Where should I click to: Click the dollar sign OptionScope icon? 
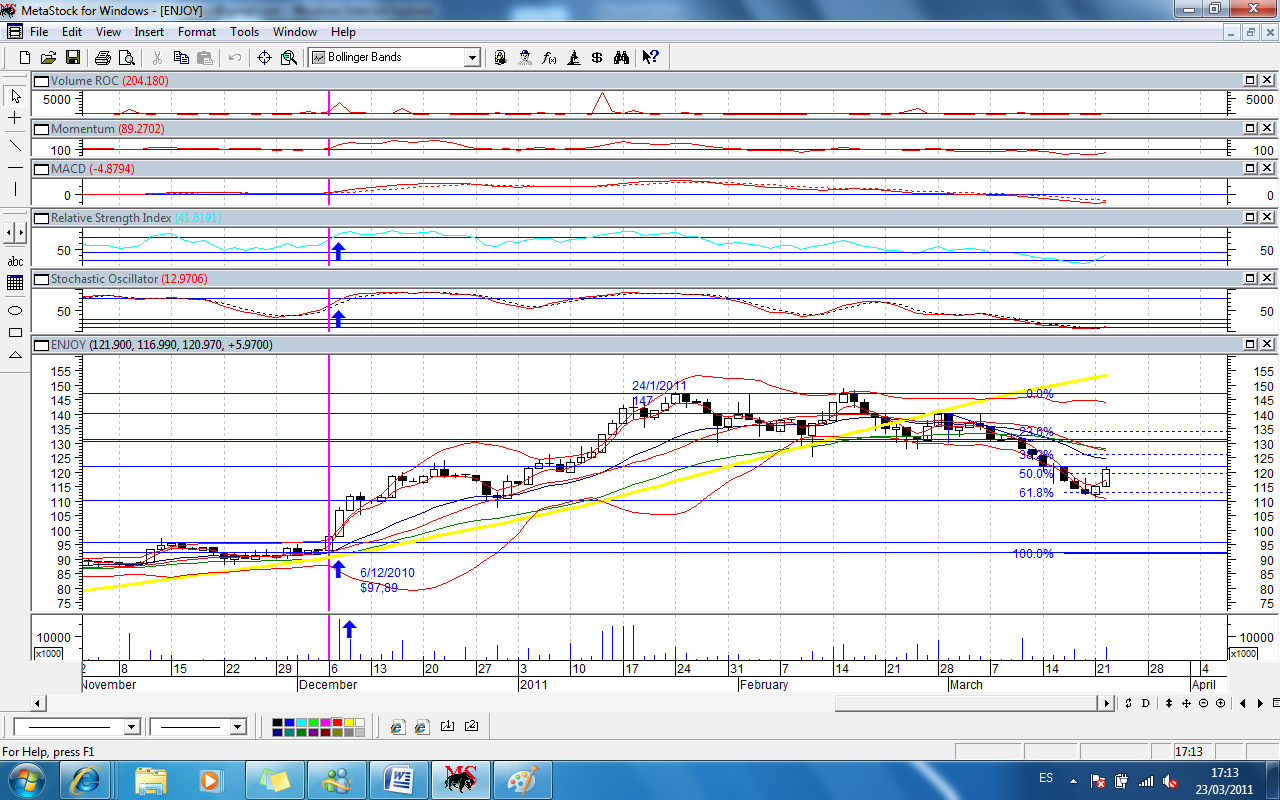(x=597, y=57)
